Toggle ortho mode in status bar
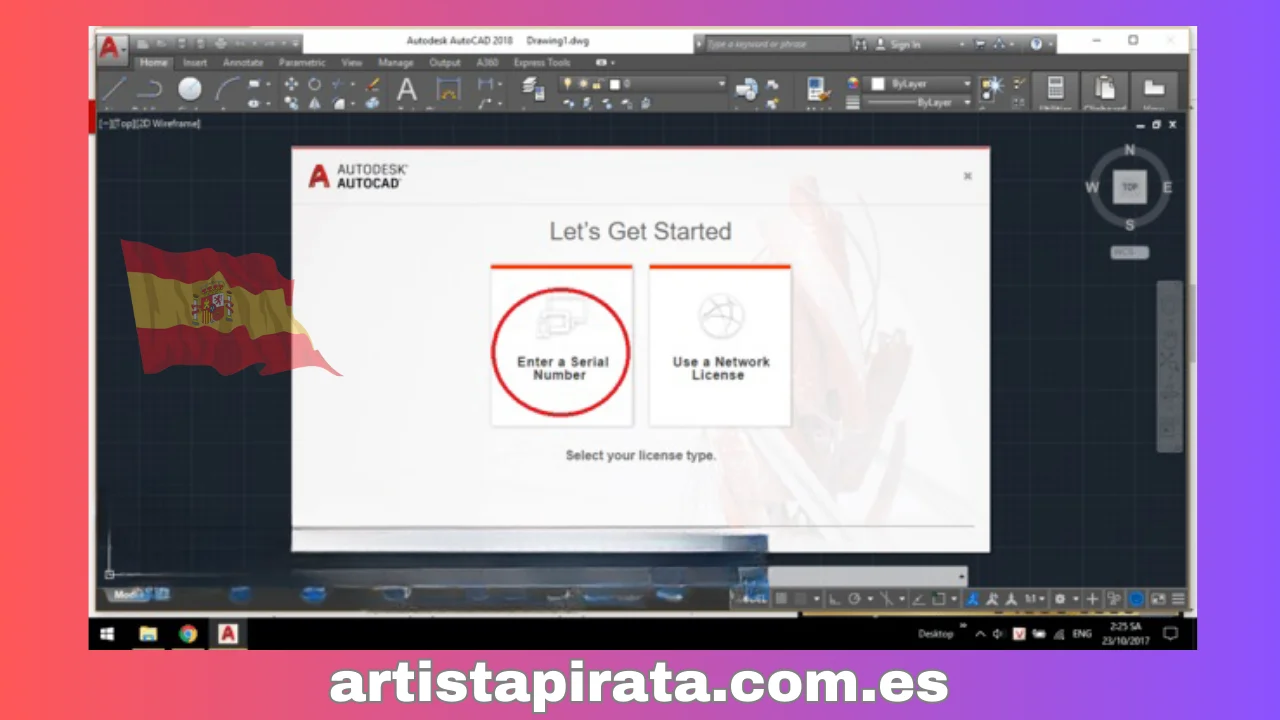The height and width of the screenshot is (720, 1280). 835,599
